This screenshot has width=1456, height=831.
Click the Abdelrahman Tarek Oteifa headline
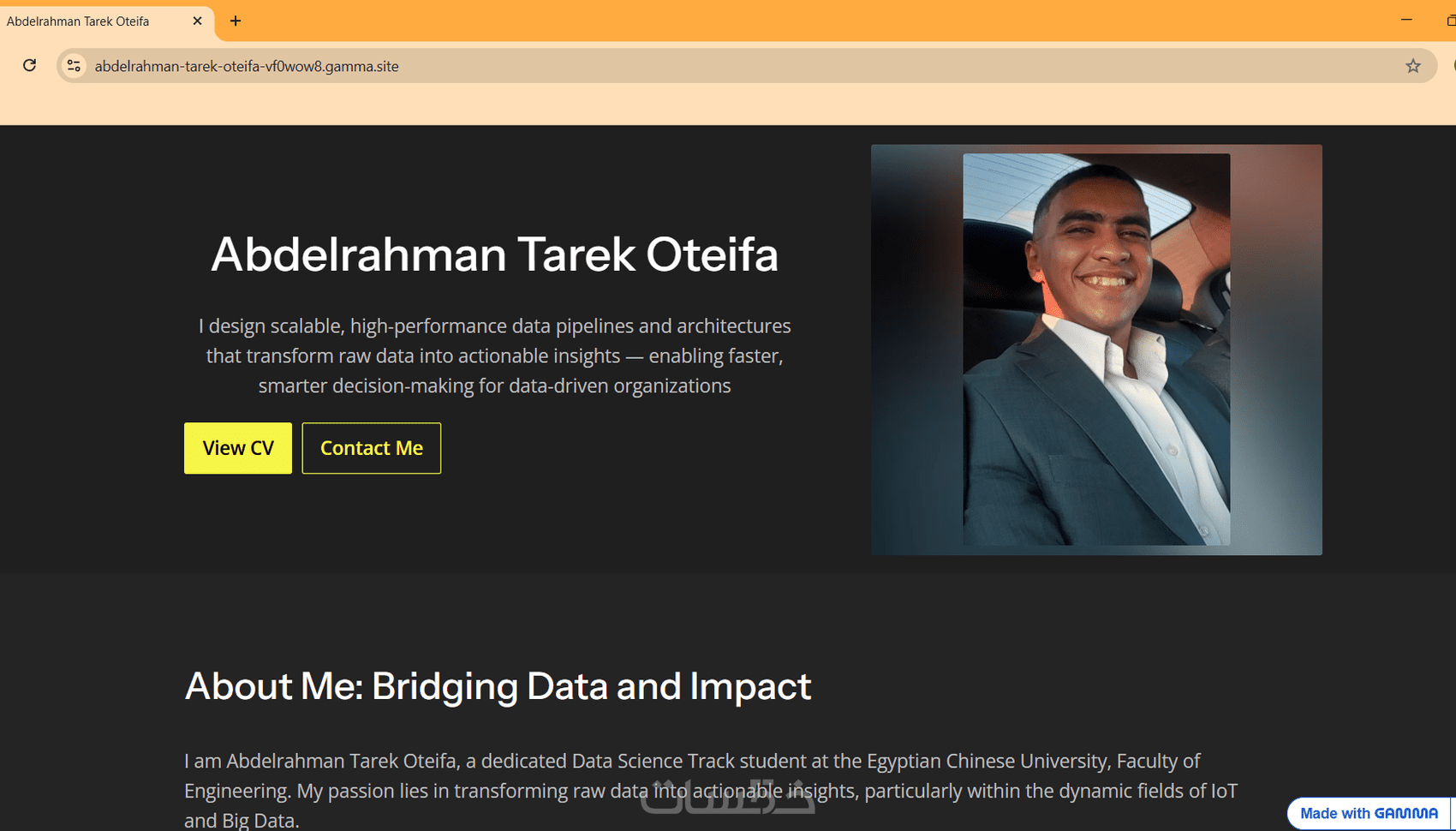(494, 254)
